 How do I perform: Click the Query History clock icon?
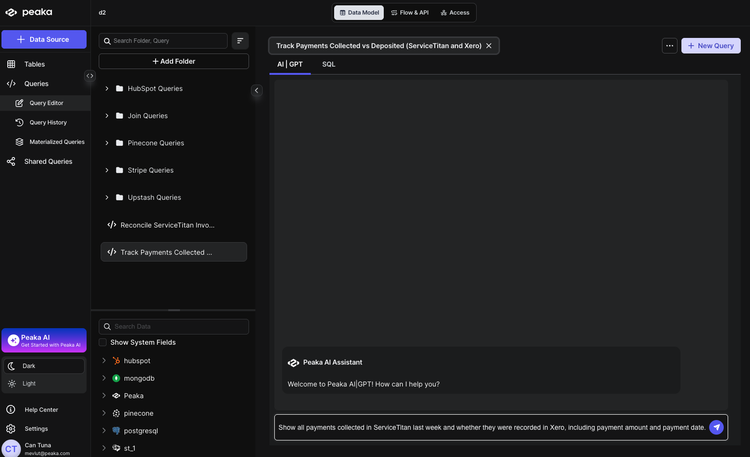point(19,123)
